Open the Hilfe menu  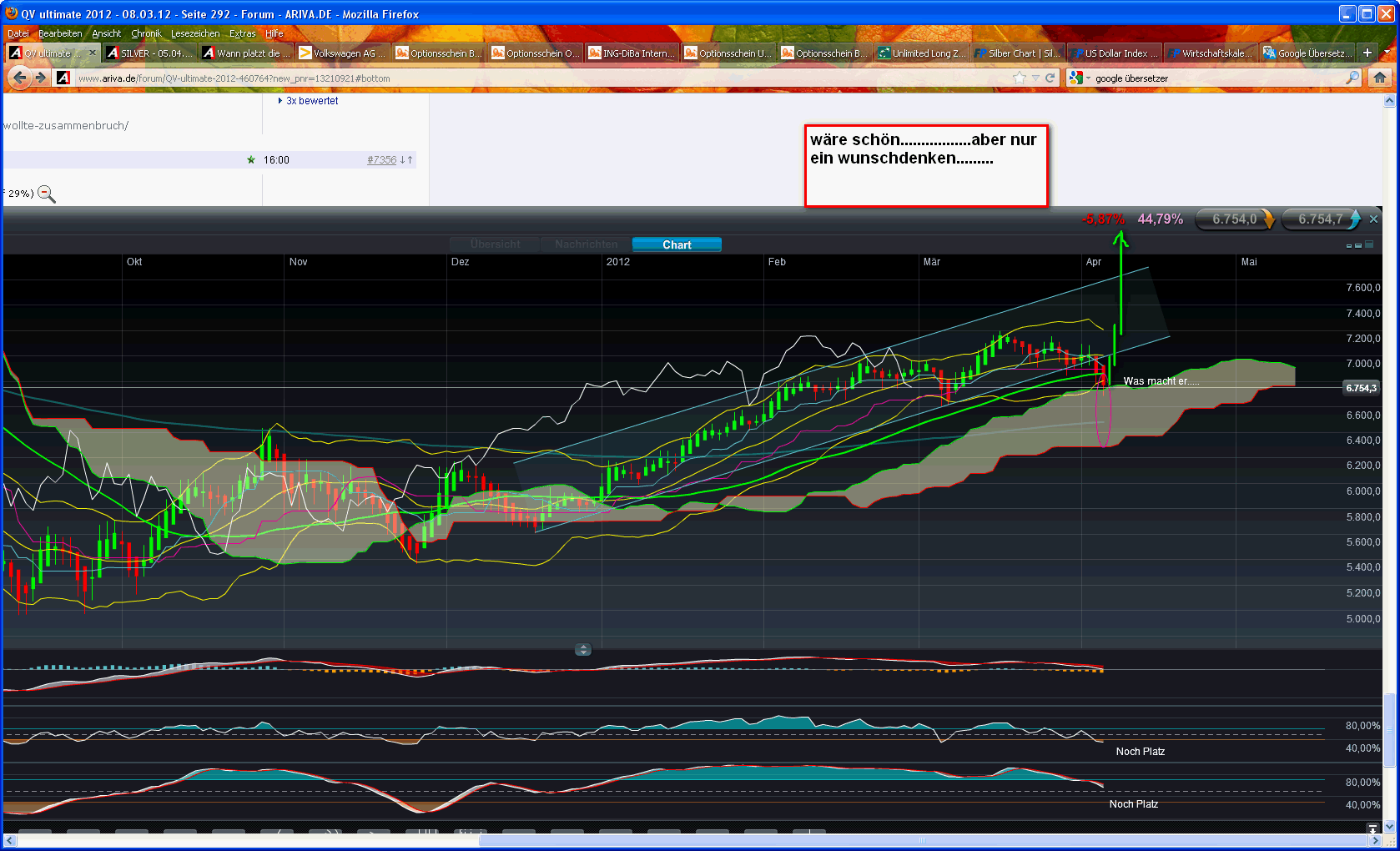point(274,33)
